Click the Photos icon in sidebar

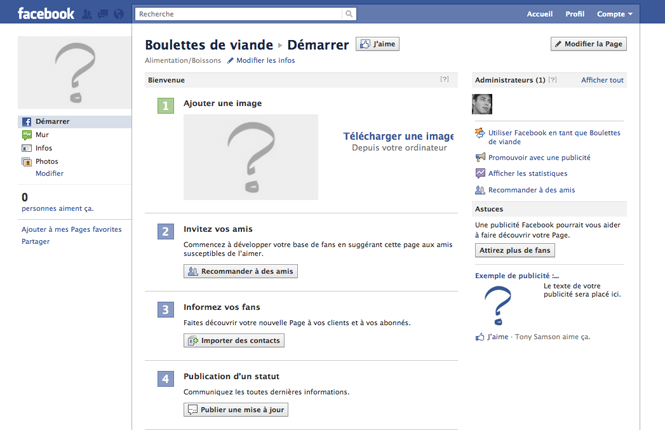tap(26, 162)
